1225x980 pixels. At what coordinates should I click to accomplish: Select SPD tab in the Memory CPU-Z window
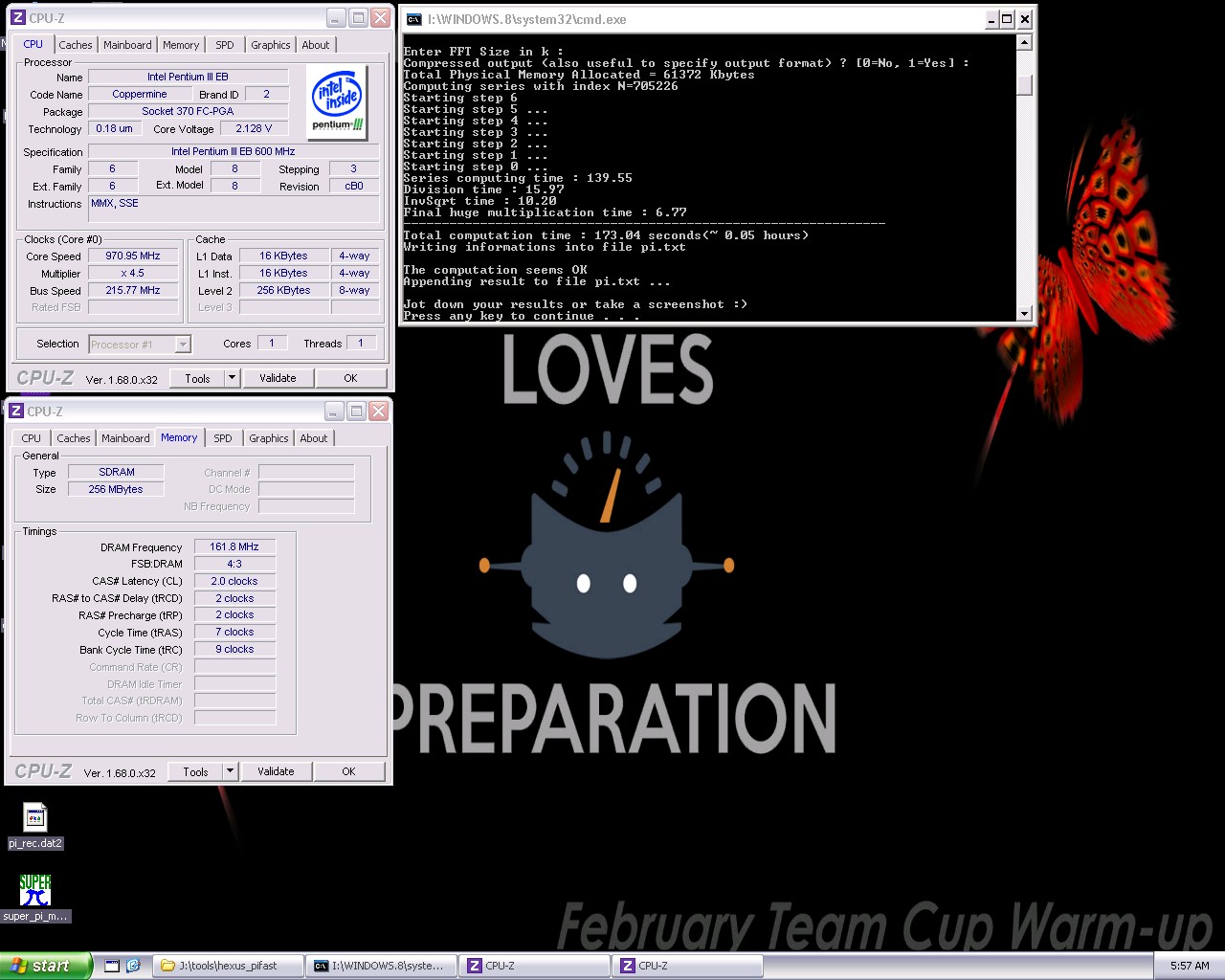pos(223,438)
